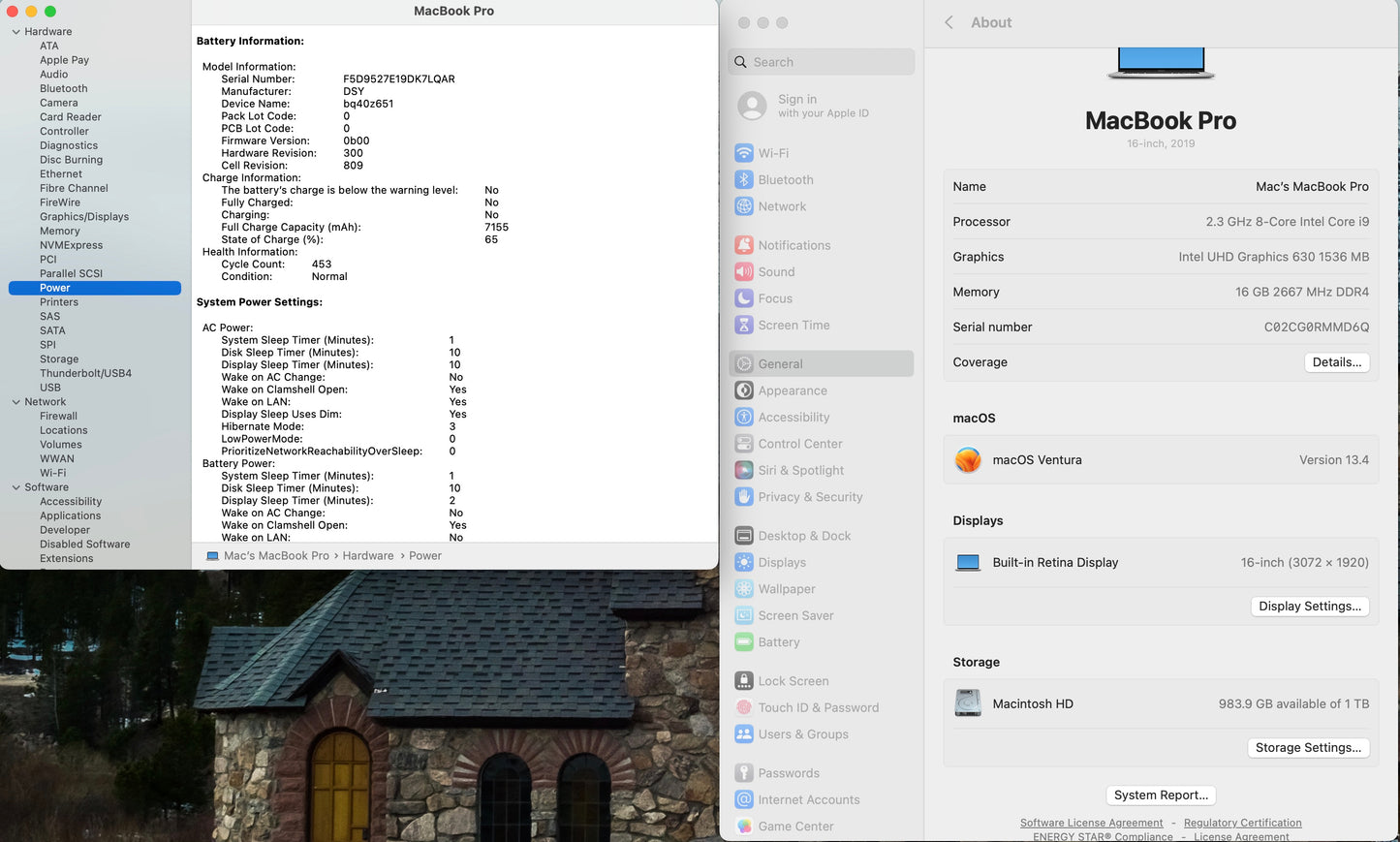Select Graphics/Displays in the hardware list
Viewport: 1400px width, 842px height.
84,217
